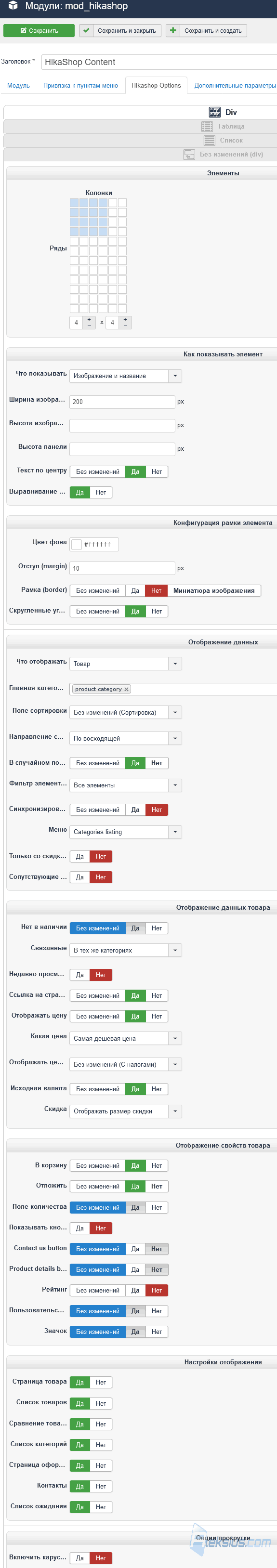
Task: Switch to Hikashop Options tab
Action: click(156, 85)
